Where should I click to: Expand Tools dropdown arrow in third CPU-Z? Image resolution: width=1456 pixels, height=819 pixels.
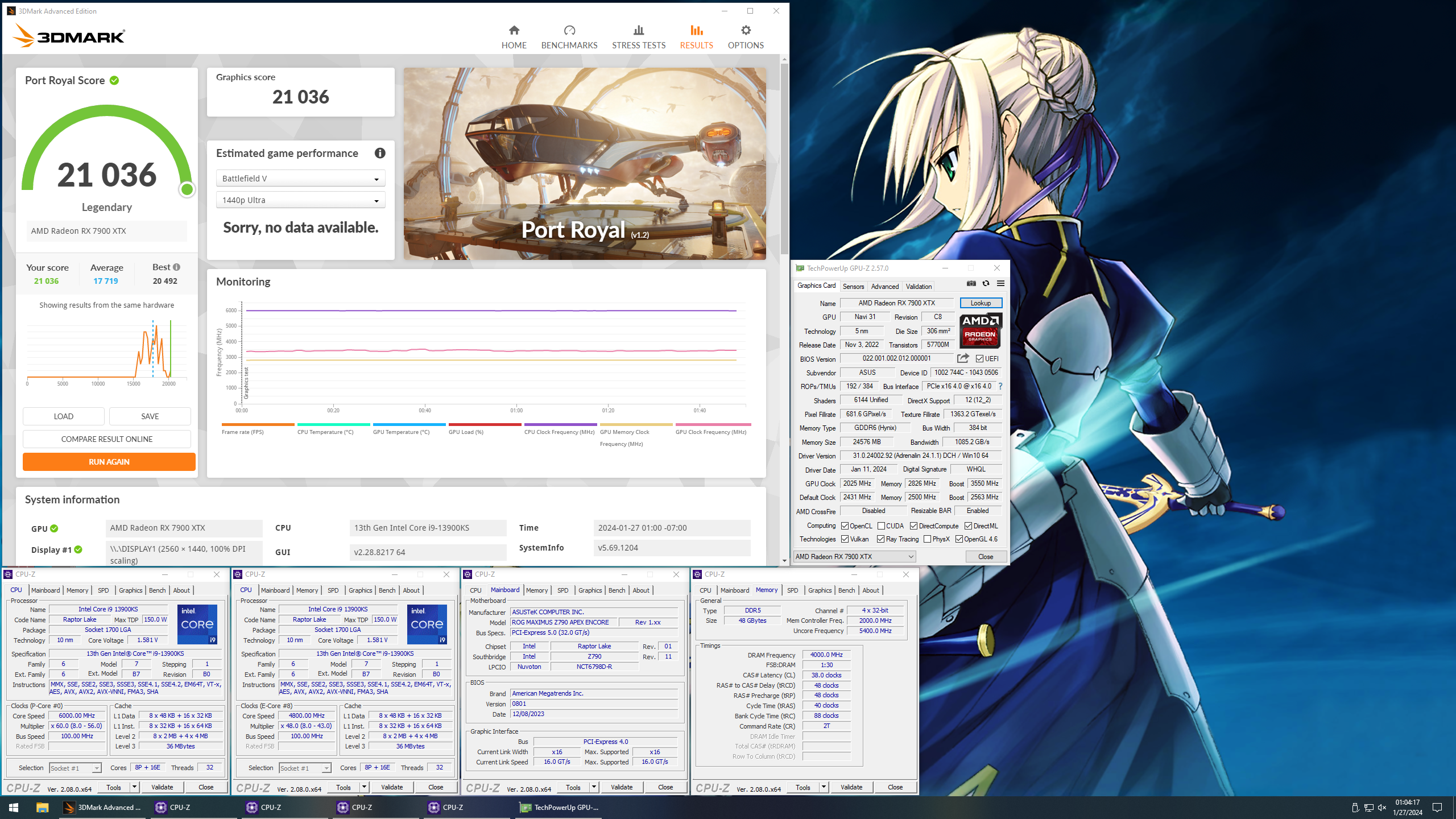click(594, 787)
